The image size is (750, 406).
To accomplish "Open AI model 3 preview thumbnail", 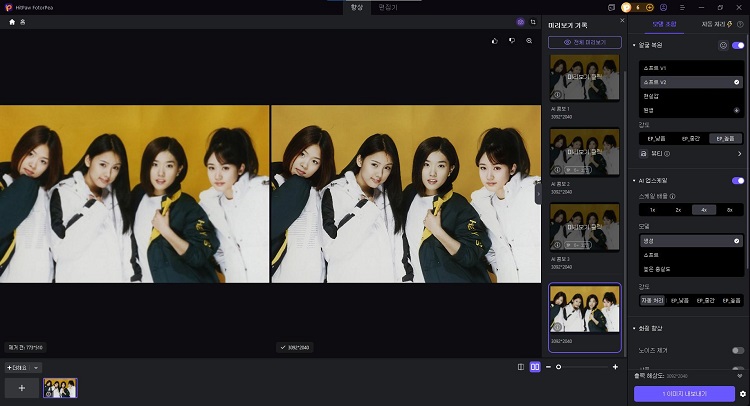I will 585,227.
